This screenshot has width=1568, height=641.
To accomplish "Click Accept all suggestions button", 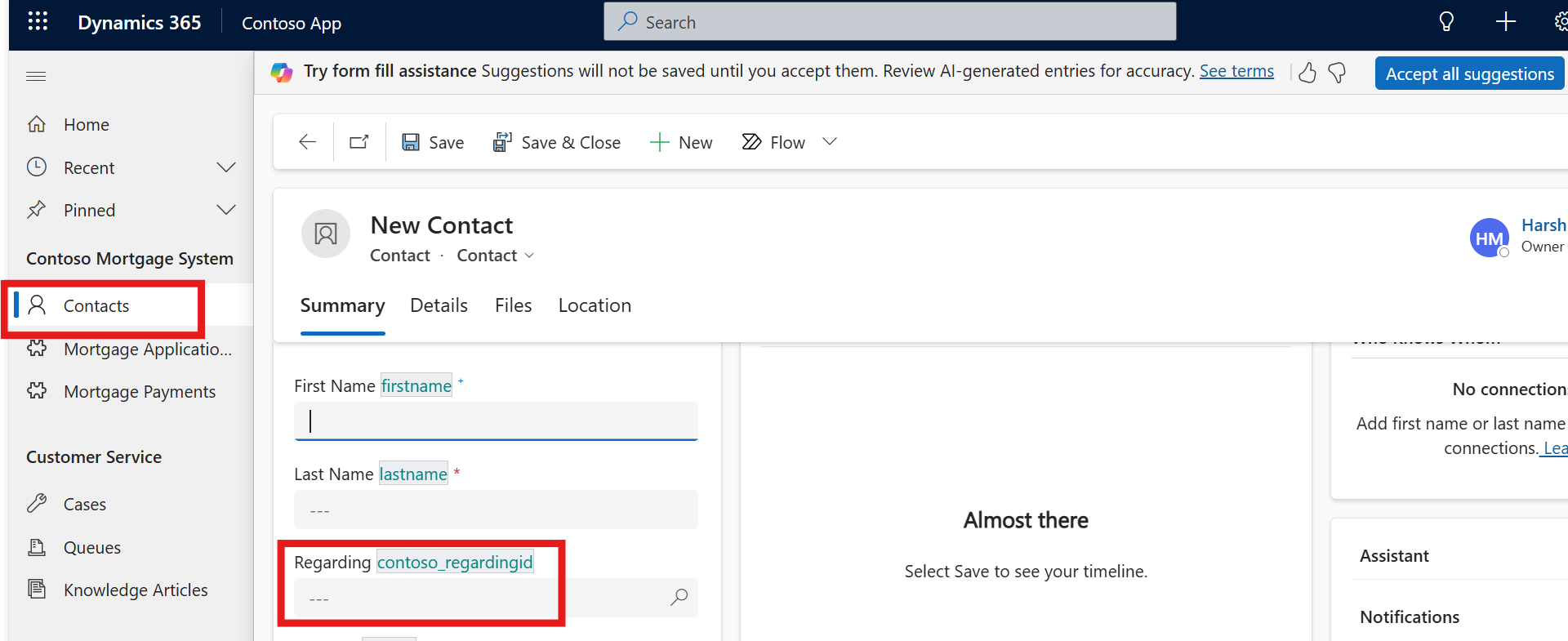I will [1469, 73].
